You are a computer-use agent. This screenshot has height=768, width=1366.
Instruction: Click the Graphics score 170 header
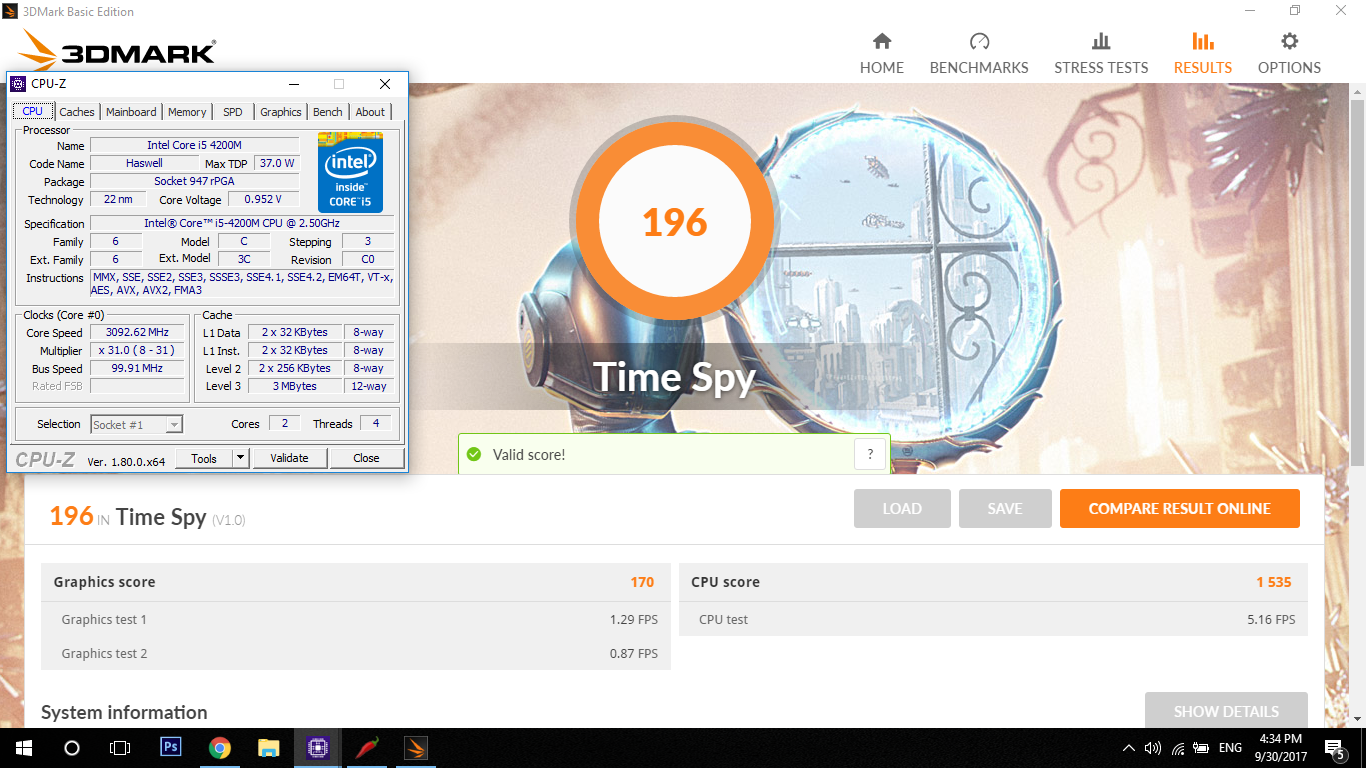pyautogui.click(x=356, y=582)
